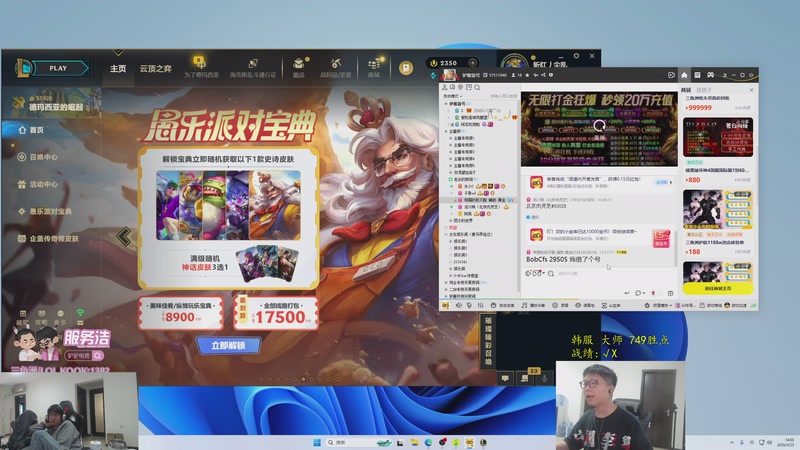This screenshot has height=450, width=800.
Task: Select the 17500 全部线路打包 option
Action: click(x=276, y=312)
